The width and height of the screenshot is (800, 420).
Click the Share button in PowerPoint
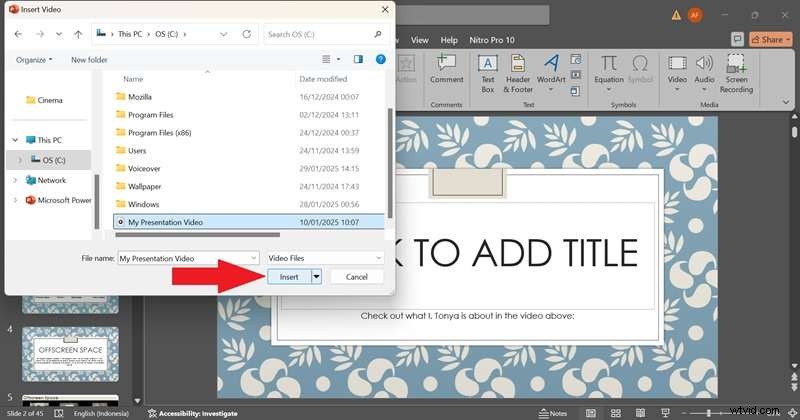pyautogui.click(x=770, y=39)
